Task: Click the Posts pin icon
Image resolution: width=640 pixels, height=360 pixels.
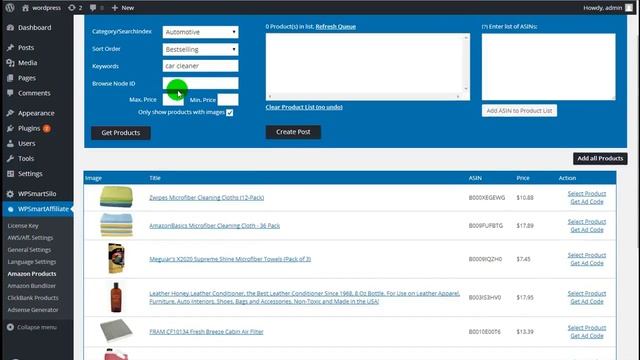Action: tap(10, 48)
